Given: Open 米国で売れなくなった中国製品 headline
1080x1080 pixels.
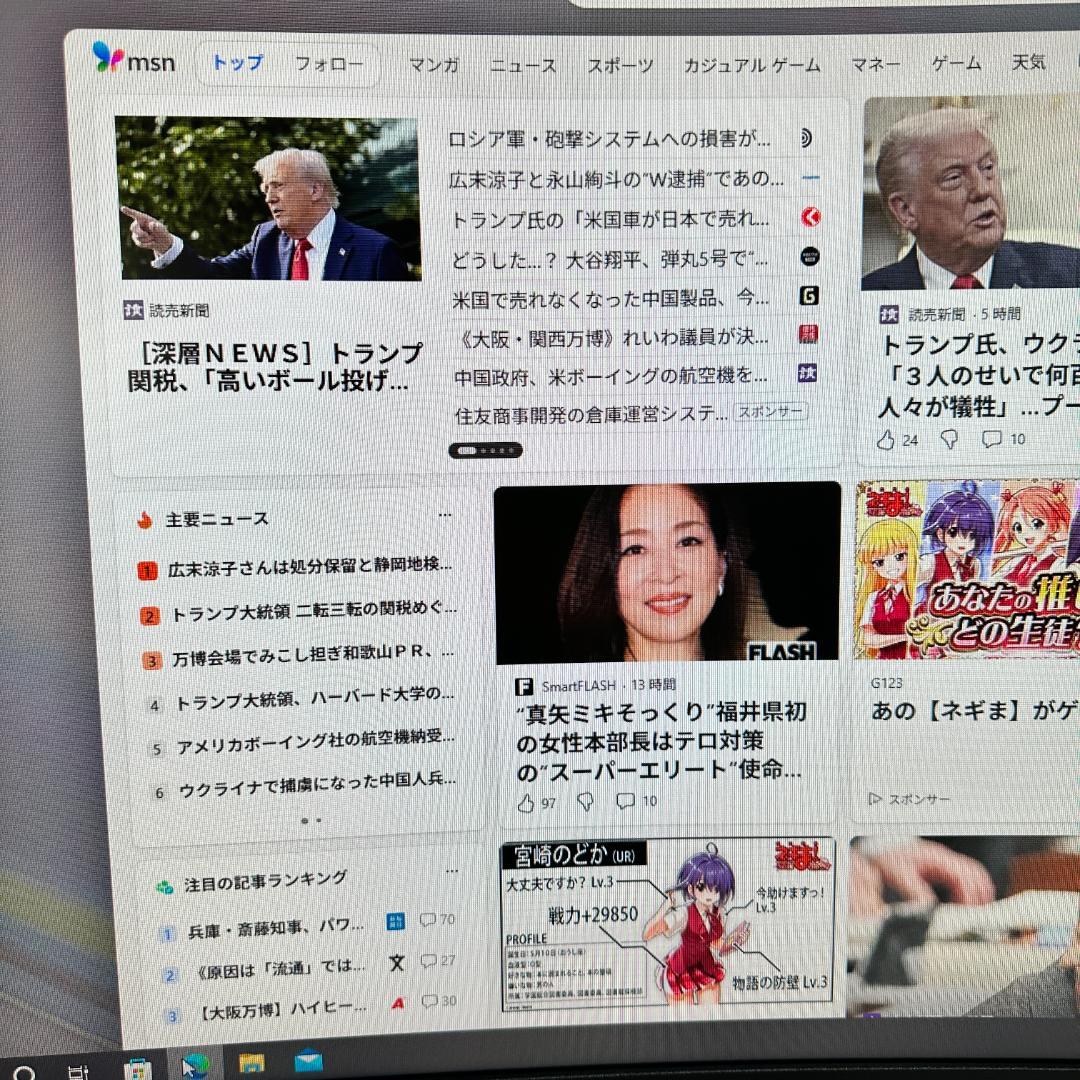Looking at the screenshot, I should pos(610,299).
